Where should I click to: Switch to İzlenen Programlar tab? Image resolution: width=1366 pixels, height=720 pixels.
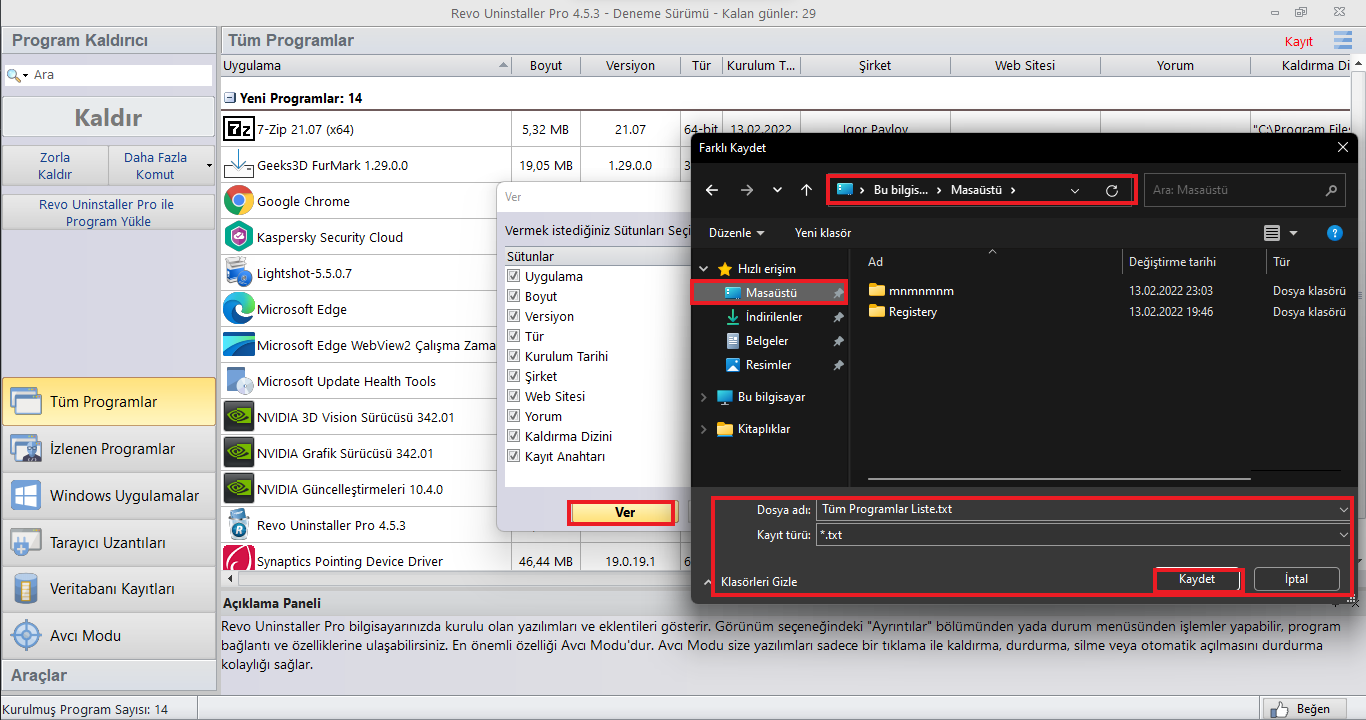click(x=108, y=449)
